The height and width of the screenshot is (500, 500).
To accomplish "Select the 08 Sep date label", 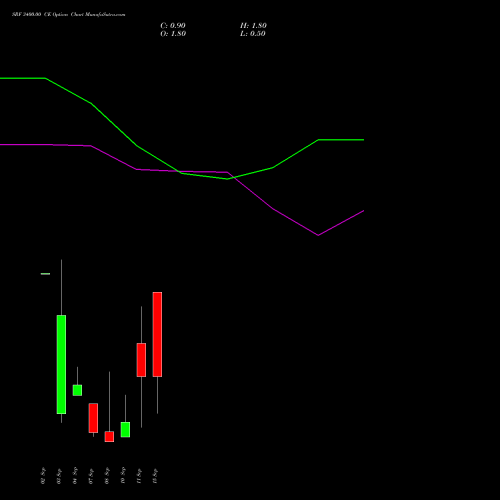I will point(107,476).
